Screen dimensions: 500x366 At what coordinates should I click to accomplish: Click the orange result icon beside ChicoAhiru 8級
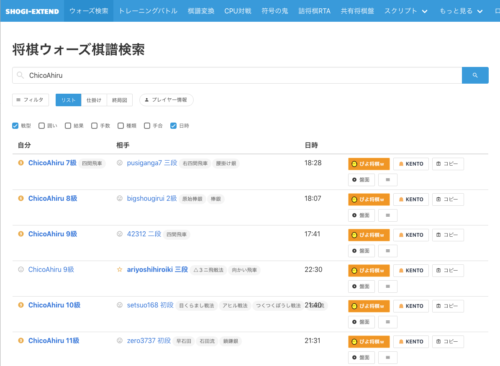click(x=21, y=198)
